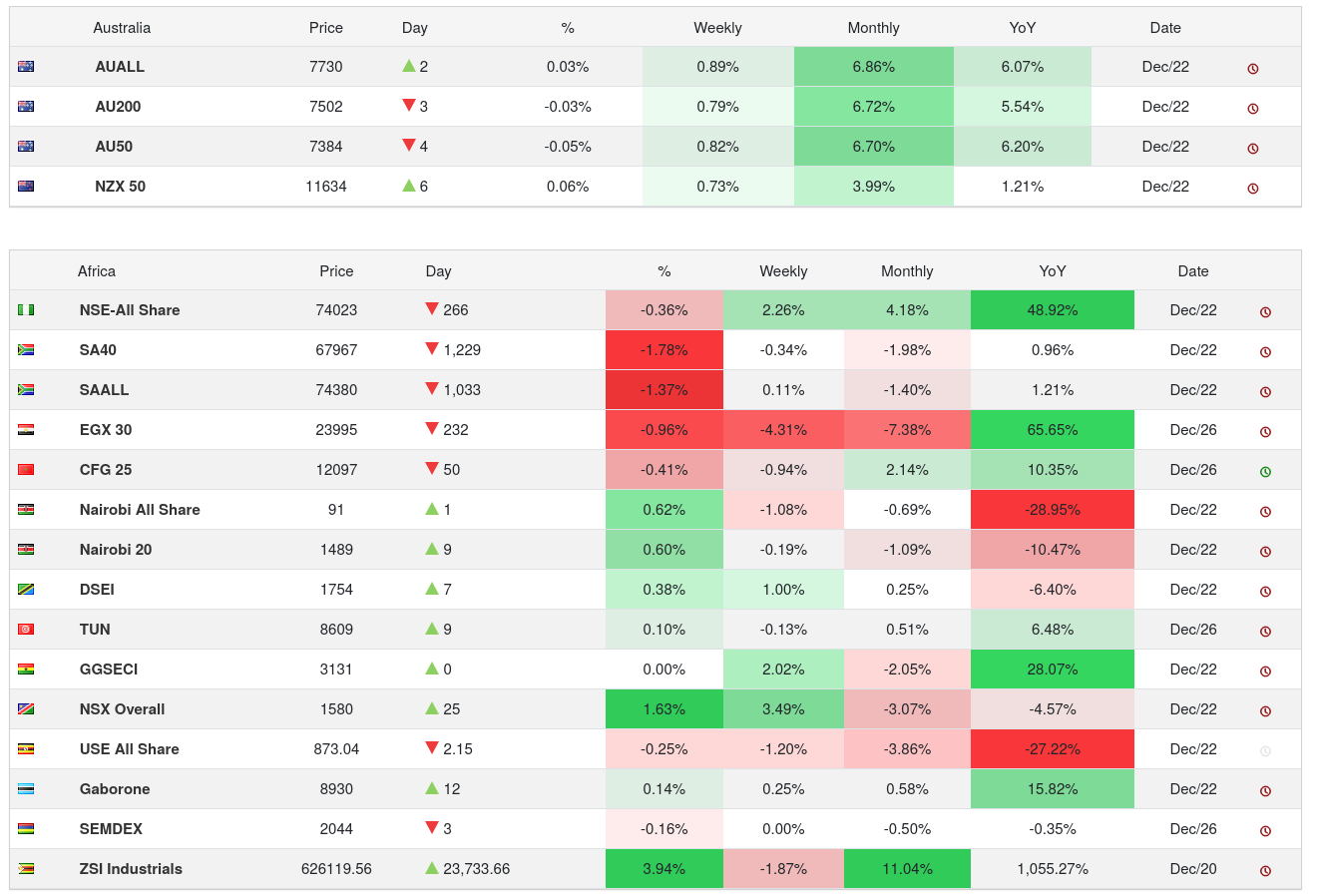Click the Zimbabwe flag beside ZSI Industrials
Viewport: 1321px width, 896px height.
[x=26, y=869]
